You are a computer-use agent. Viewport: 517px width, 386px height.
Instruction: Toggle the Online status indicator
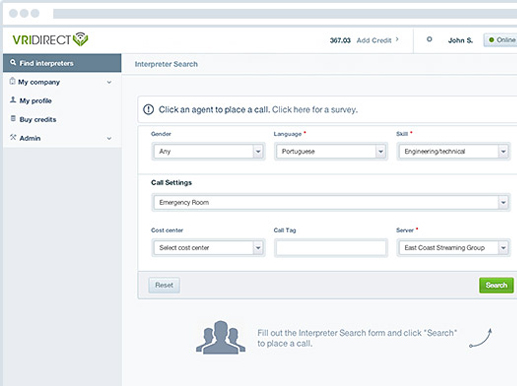[501, 40]
